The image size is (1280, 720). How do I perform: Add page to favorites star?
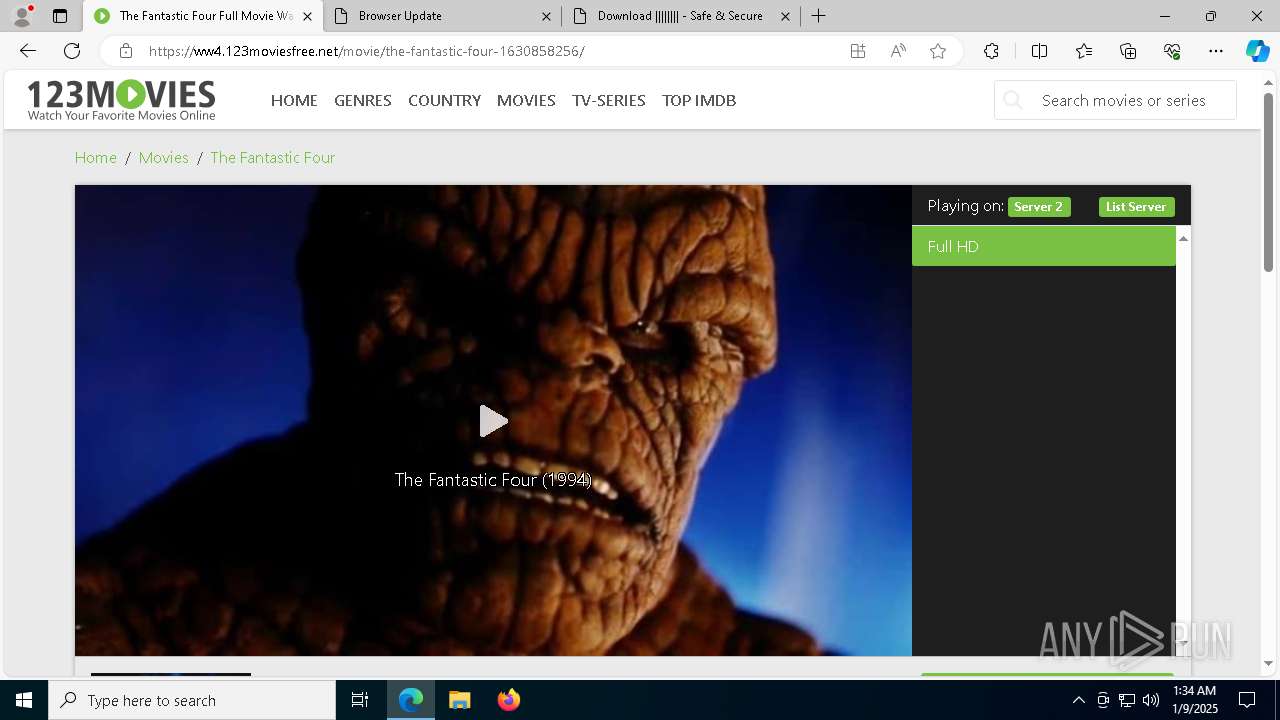point(938,51)
